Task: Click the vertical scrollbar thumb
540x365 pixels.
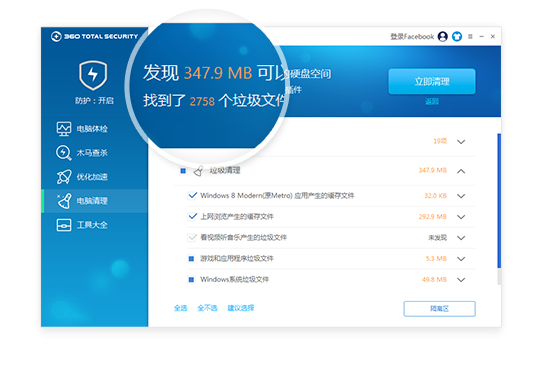Action: (499, 201)
